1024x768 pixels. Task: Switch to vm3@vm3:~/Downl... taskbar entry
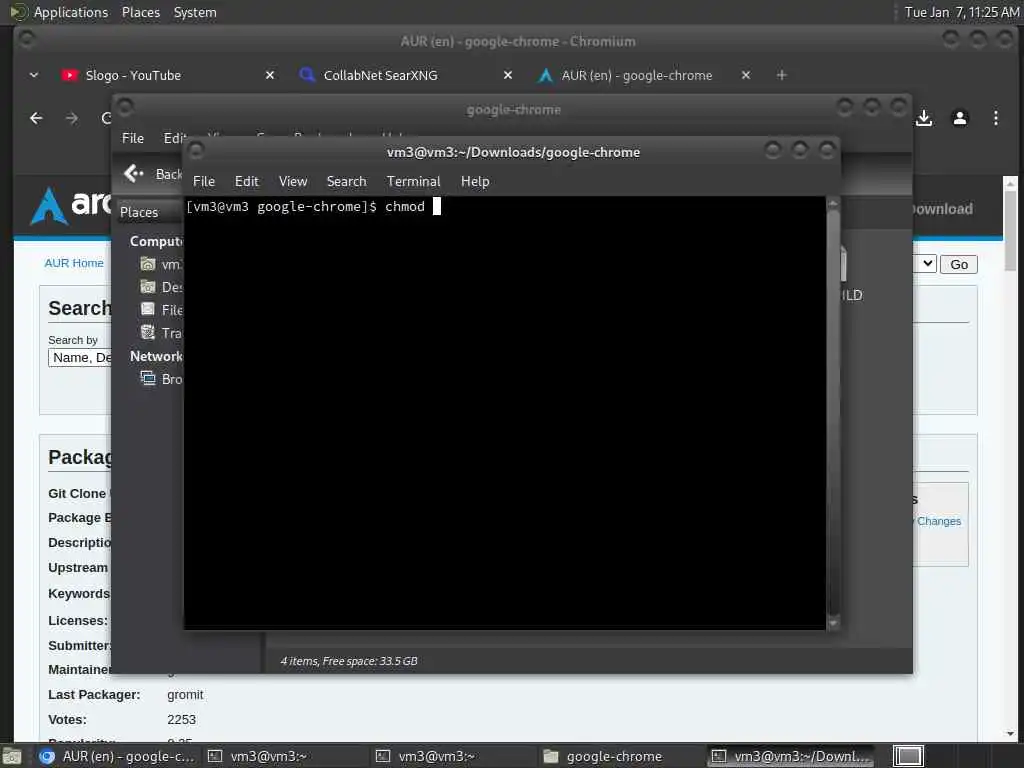pyautogui.click(x=791, y=756)
